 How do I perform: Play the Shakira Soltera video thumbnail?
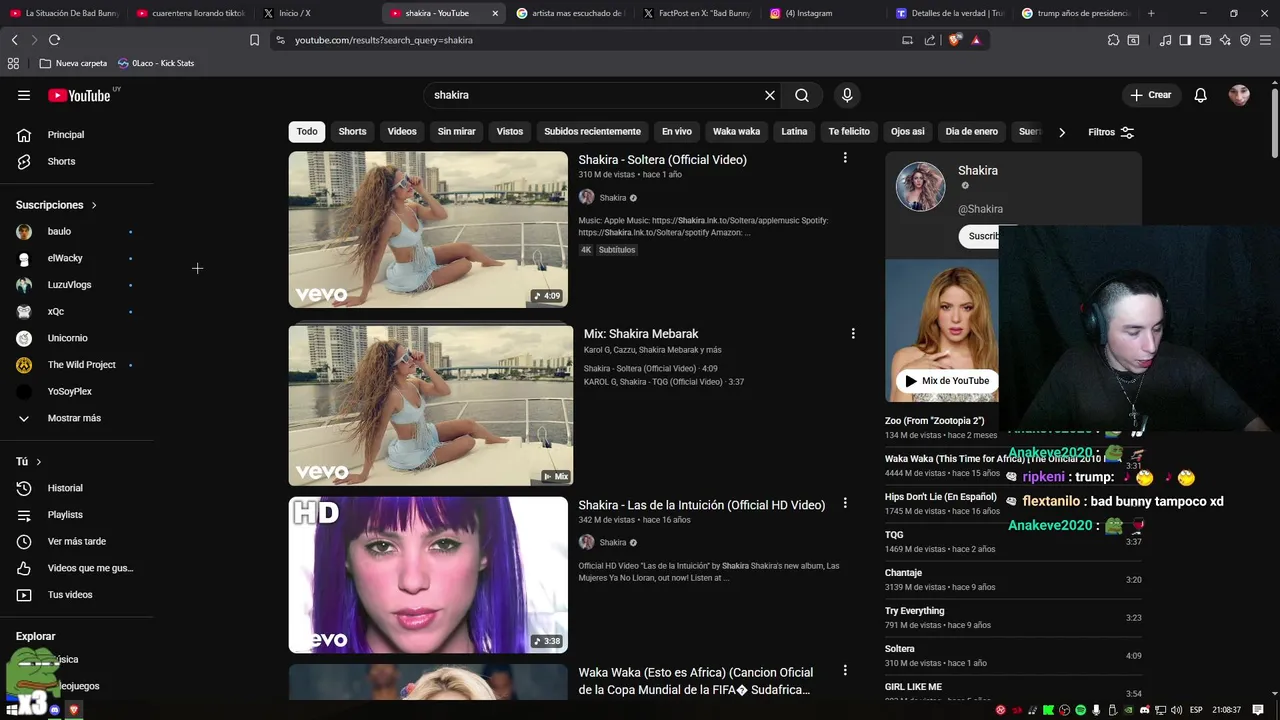click(x=428, y=230)
